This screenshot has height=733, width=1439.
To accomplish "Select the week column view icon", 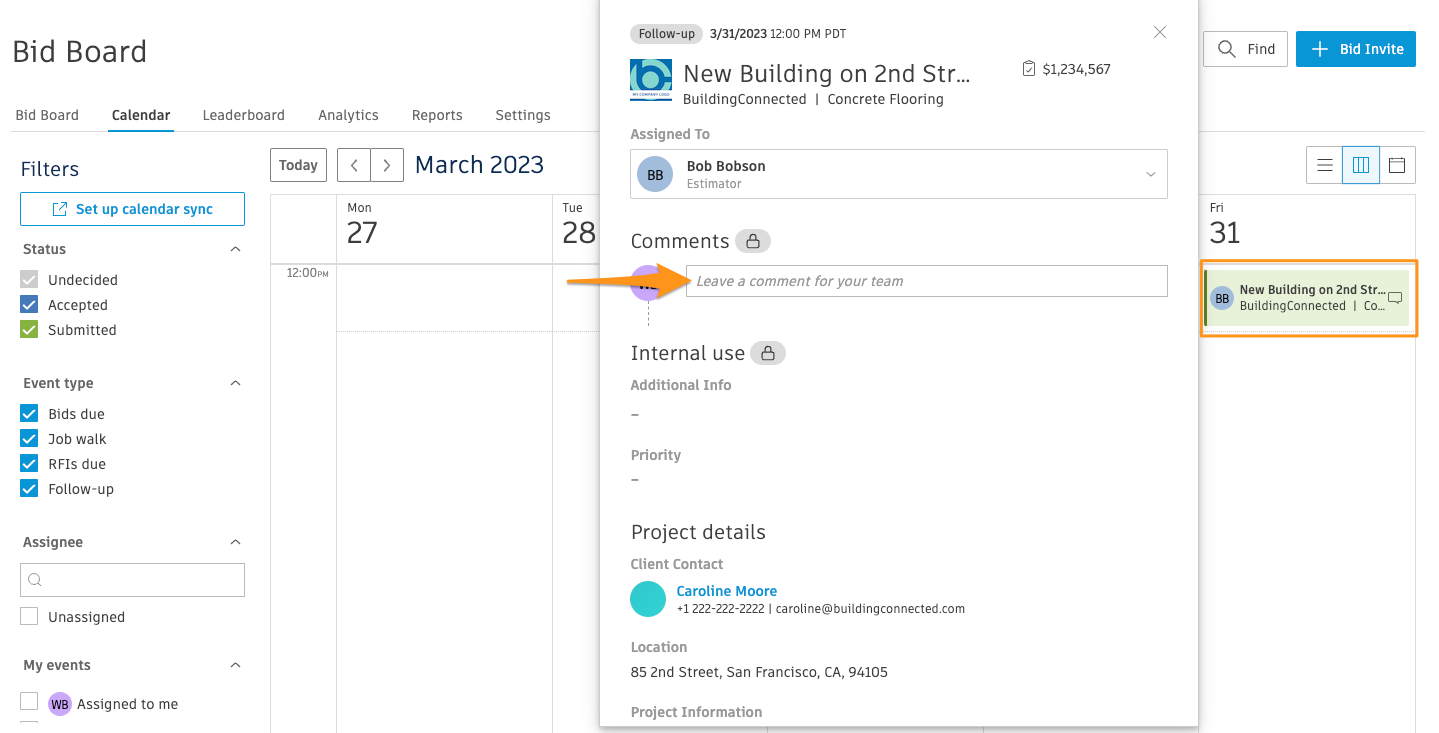I will click(x=1361, y=166).
